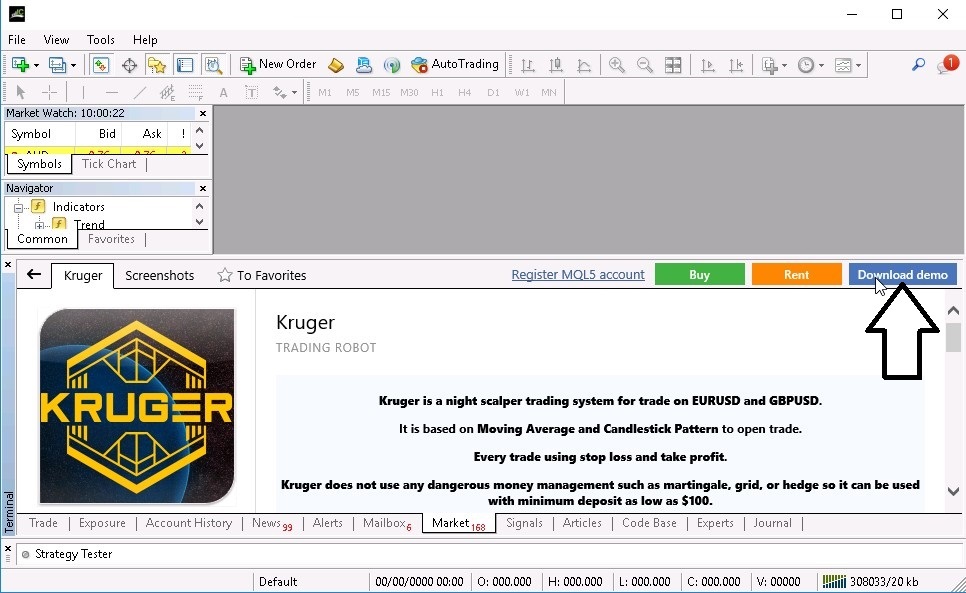Open the Periods clock icon

(x=806, y=65)
